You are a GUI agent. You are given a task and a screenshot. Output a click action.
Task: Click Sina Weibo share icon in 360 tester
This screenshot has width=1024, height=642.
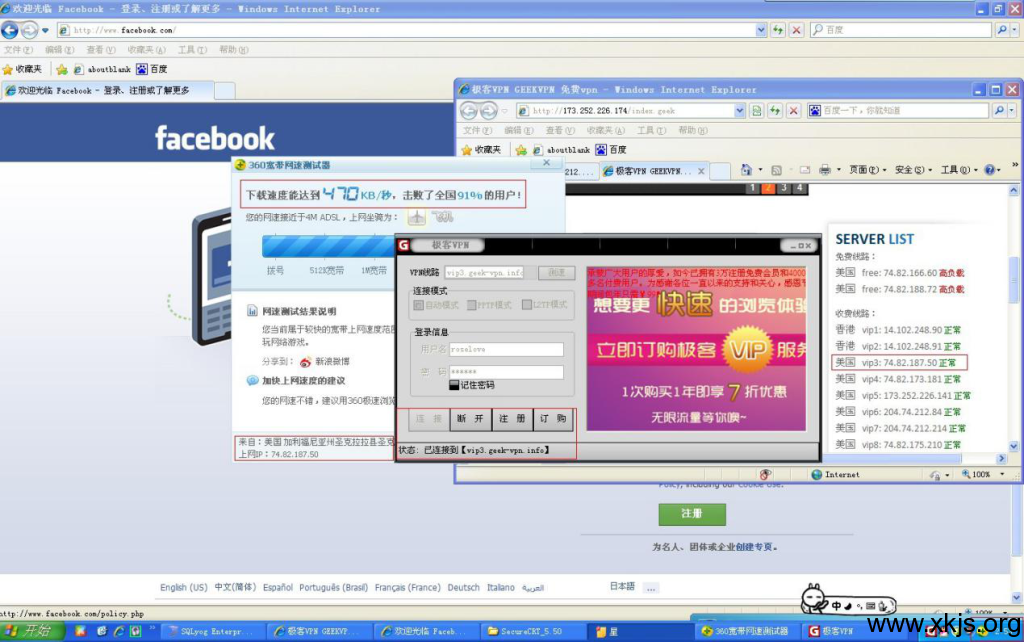point(306,362)
